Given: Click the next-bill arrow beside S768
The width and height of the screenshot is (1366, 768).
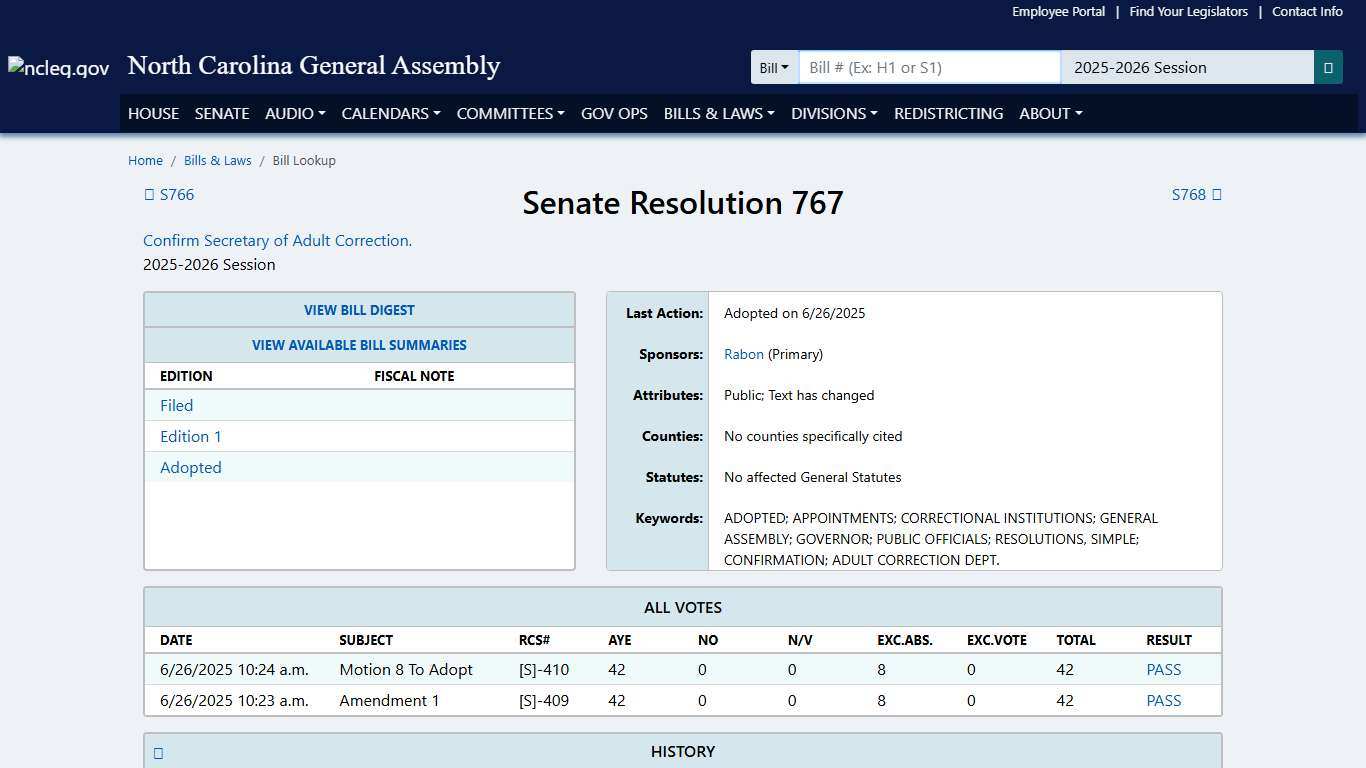Looking at the screenshot, I should click(1219, 194).
